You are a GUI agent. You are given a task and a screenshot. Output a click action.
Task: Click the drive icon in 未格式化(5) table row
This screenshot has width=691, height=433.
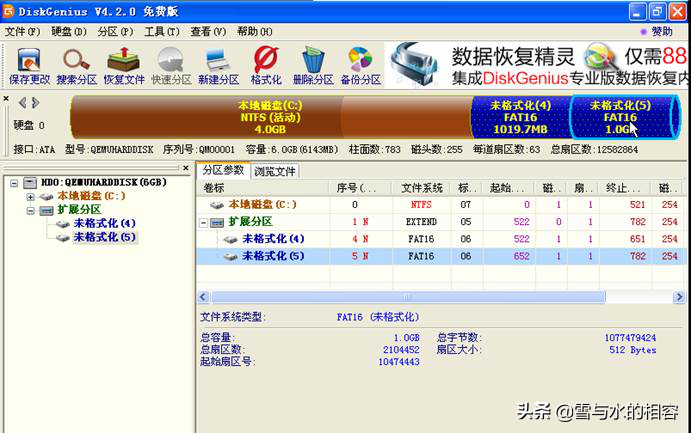(230, 257)
